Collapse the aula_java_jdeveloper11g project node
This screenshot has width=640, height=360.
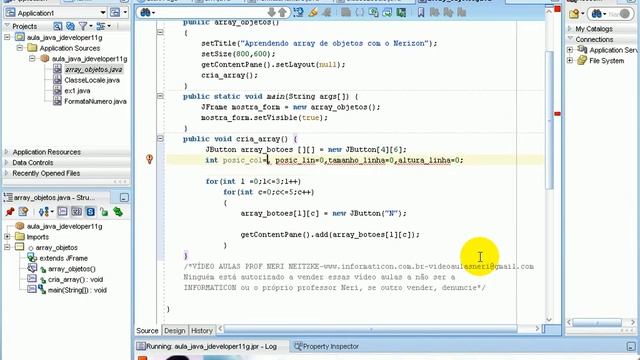7,37
